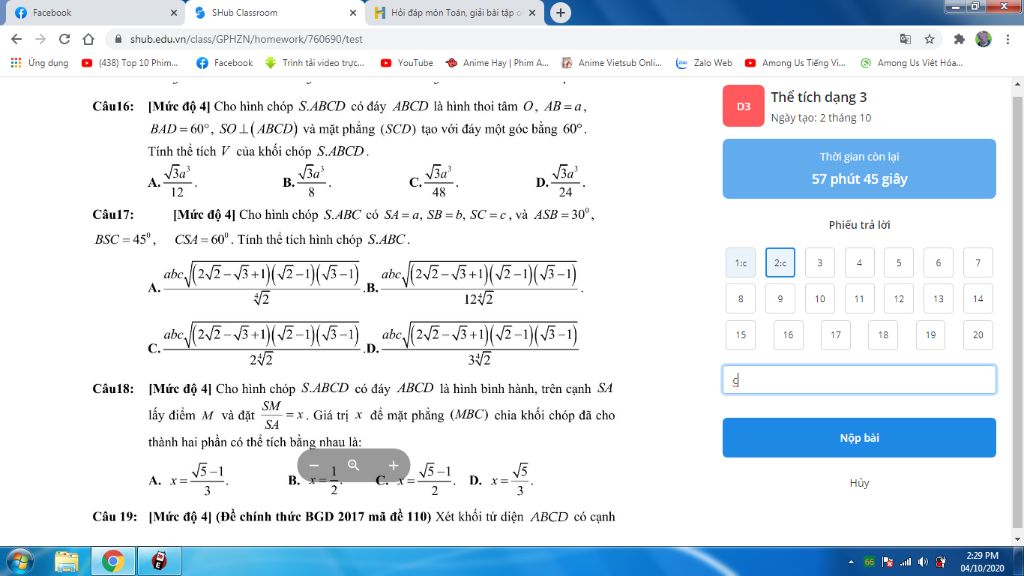Screen dimensions: 1024x576
Task: Zoom in the test document with plus
Action: coord(393,465)
